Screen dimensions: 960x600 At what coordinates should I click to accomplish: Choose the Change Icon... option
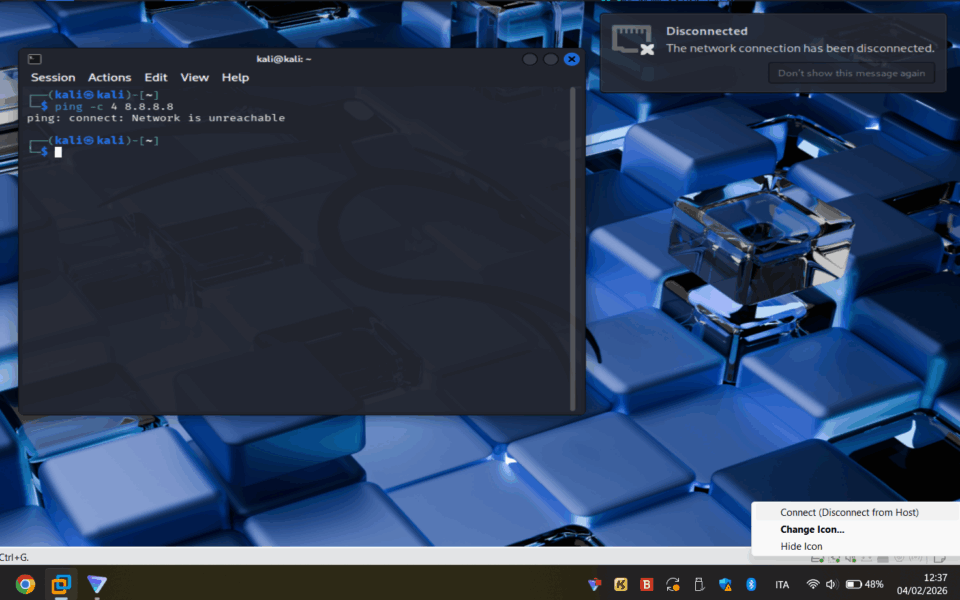coord(812,529)
